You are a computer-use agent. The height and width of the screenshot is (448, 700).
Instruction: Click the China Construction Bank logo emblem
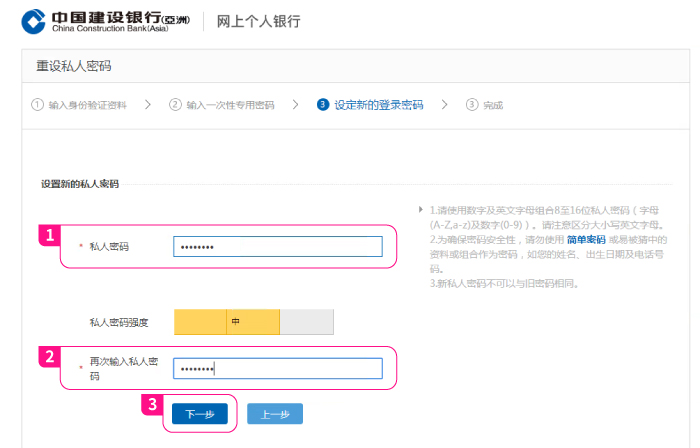coord(34,21)
